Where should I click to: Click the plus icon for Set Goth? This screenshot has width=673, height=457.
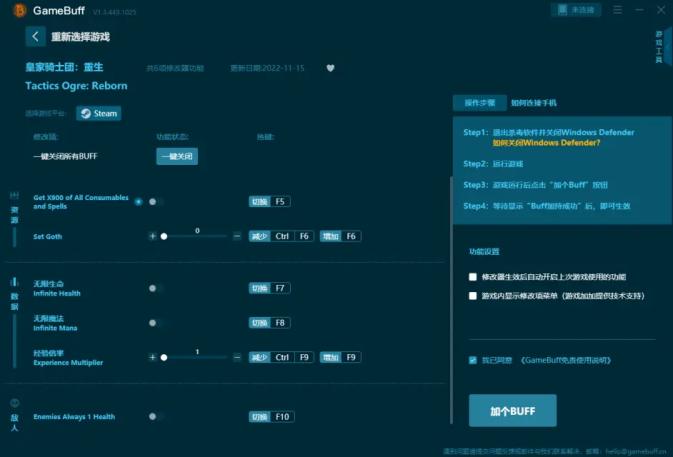[153, 236]
